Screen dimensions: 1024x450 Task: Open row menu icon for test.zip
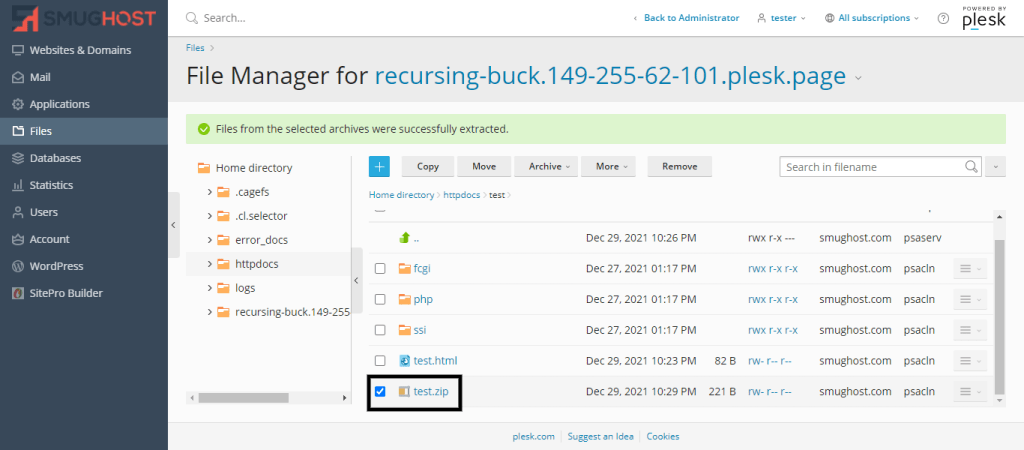(x=970, y=391)
